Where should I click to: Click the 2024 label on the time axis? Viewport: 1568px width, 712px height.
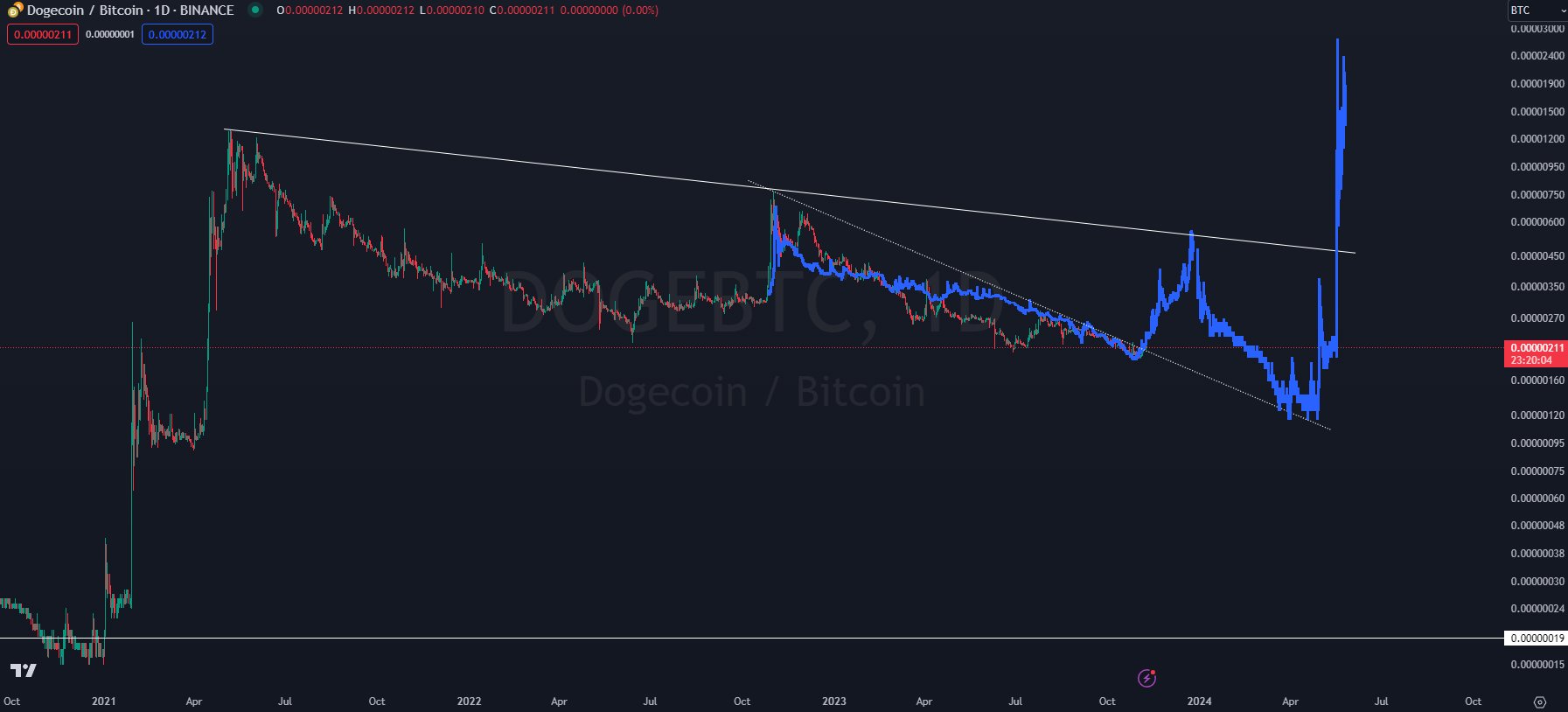[1199, 702]
